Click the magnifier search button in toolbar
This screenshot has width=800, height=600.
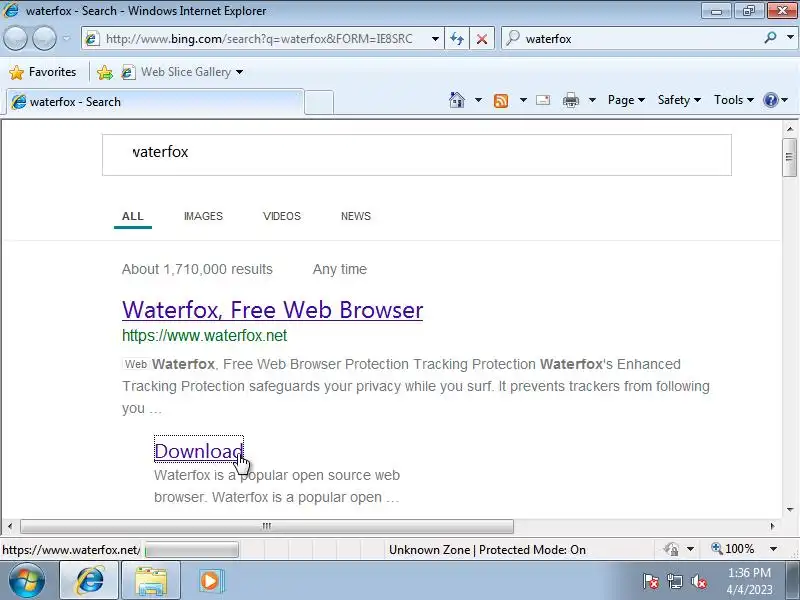(x=770, y=38)
